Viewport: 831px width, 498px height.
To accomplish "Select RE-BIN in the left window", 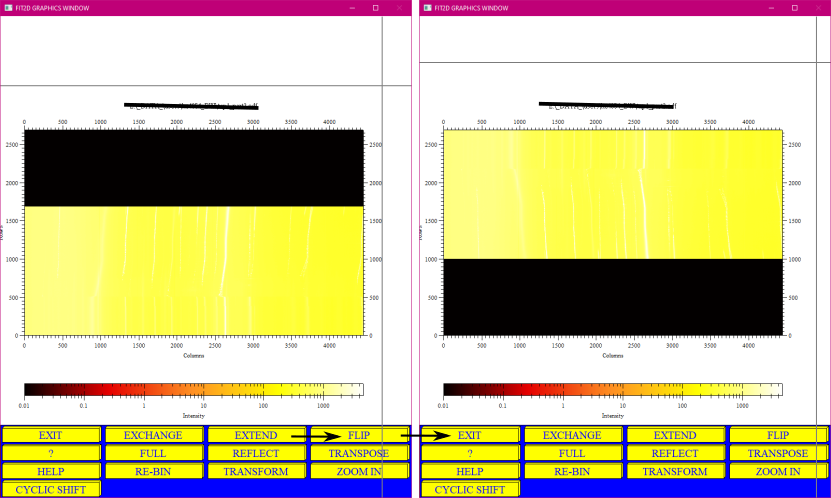I will coord(154,471).
